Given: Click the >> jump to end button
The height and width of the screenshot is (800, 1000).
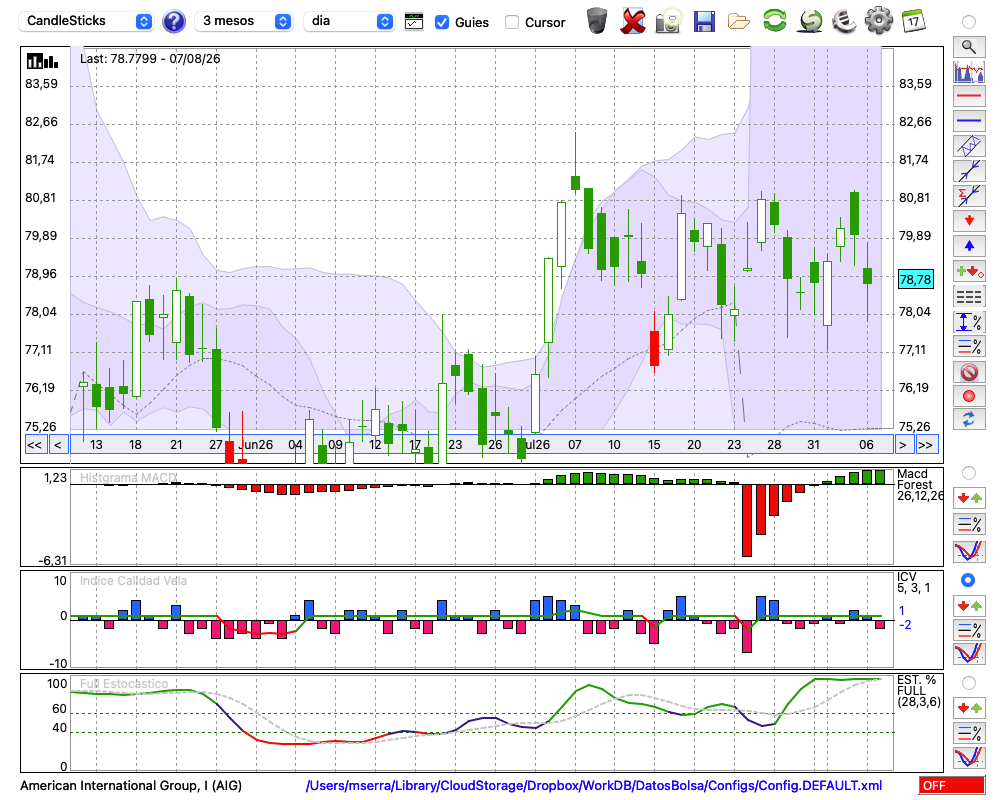Looking at the screenshot, I should click(925, 445).
